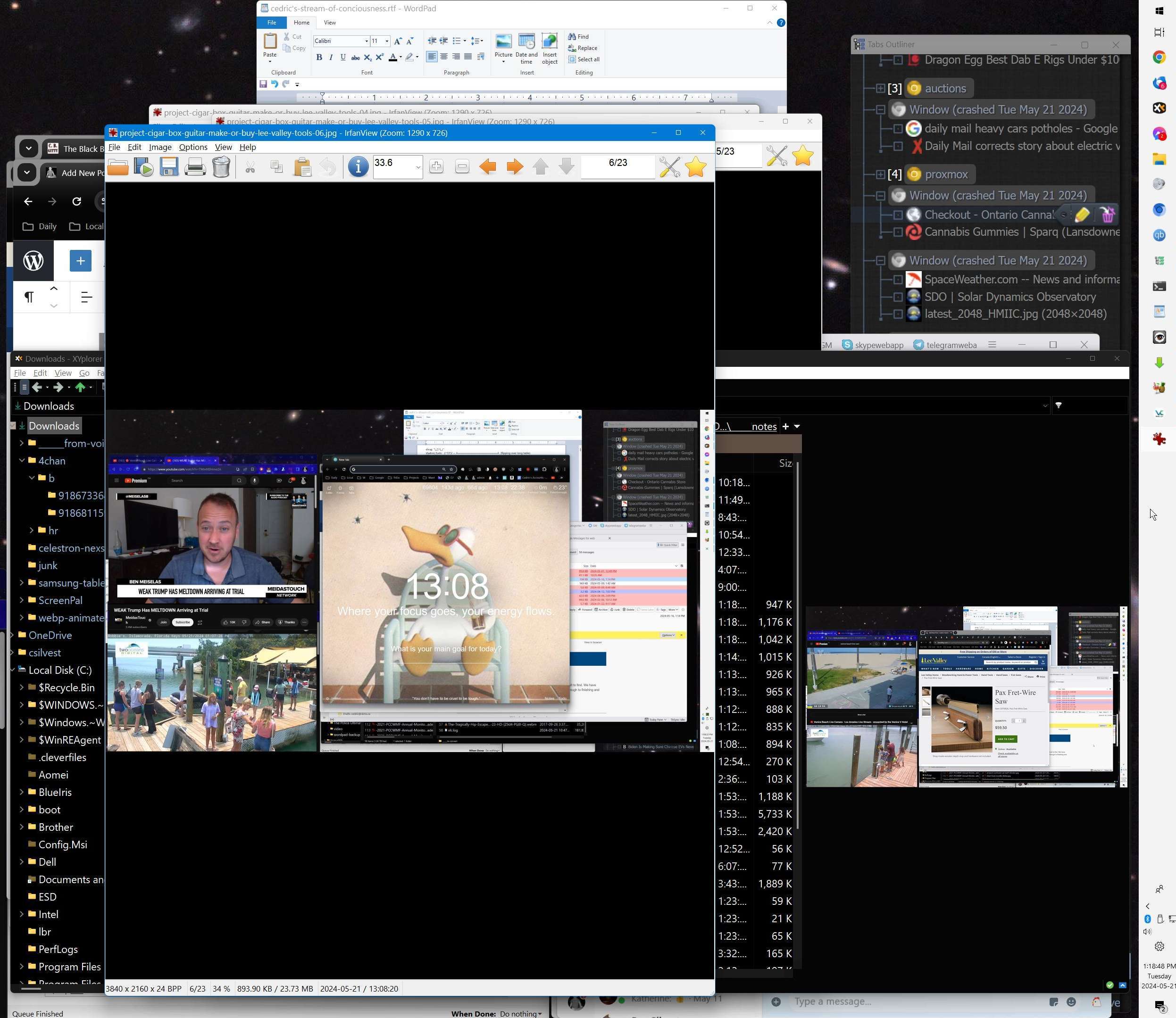Tick checkbox beside Cannabis Gummies Sparq tab

point(898,232)
